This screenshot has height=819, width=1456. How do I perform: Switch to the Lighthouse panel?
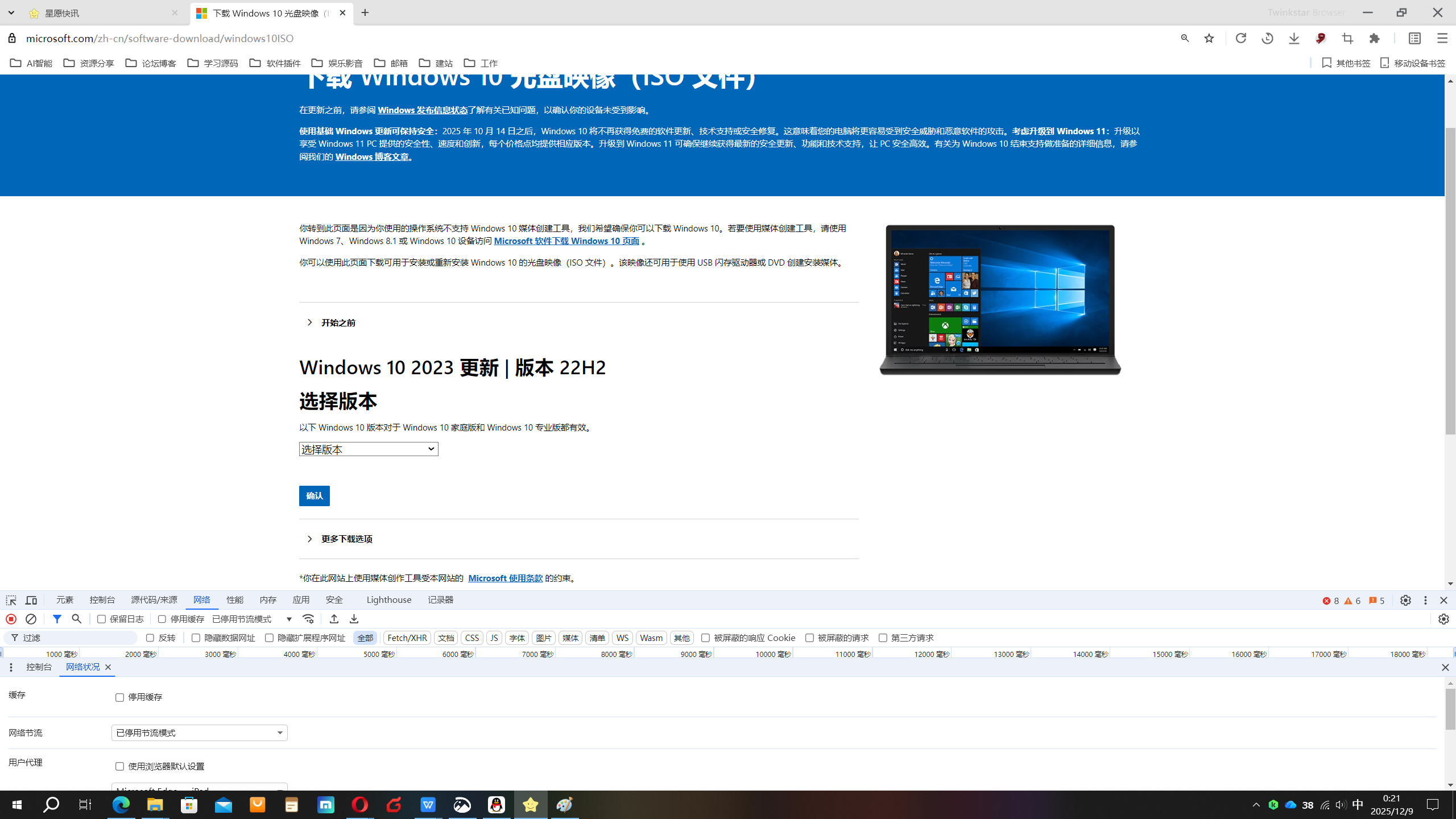pos(388,599)
